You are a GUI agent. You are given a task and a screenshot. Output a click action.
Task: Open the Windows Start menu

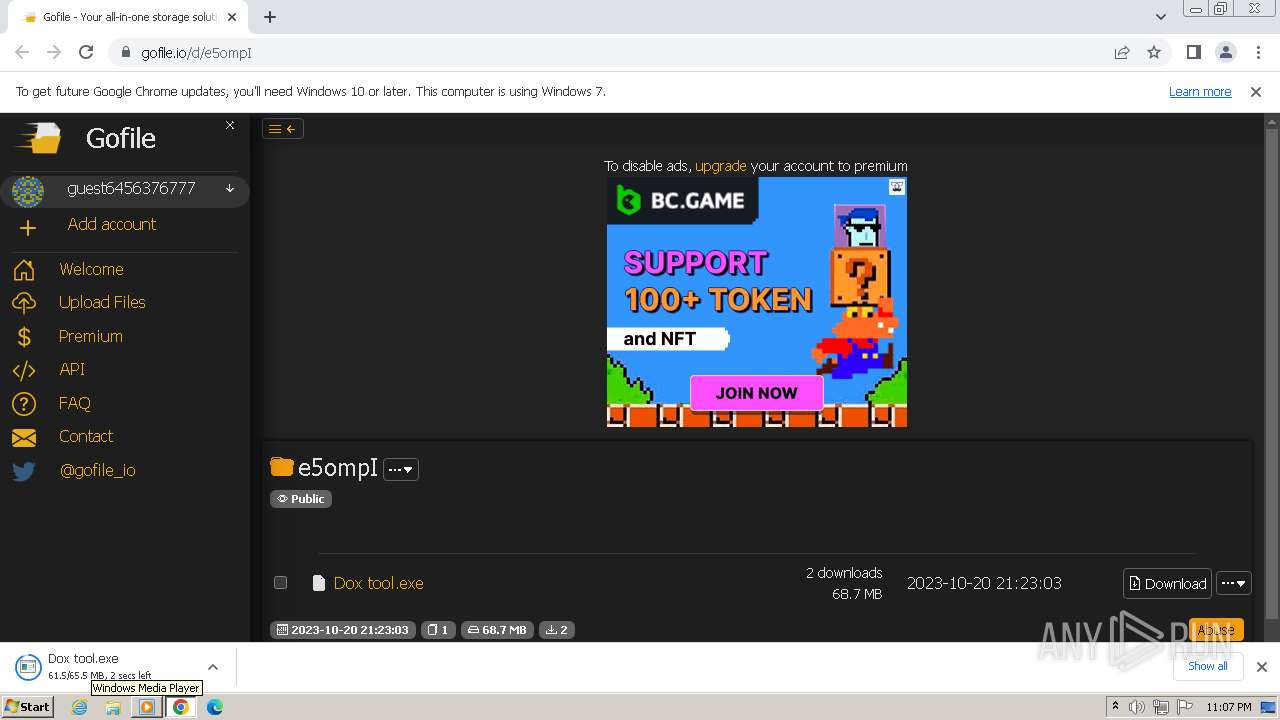tap(28, 706)
